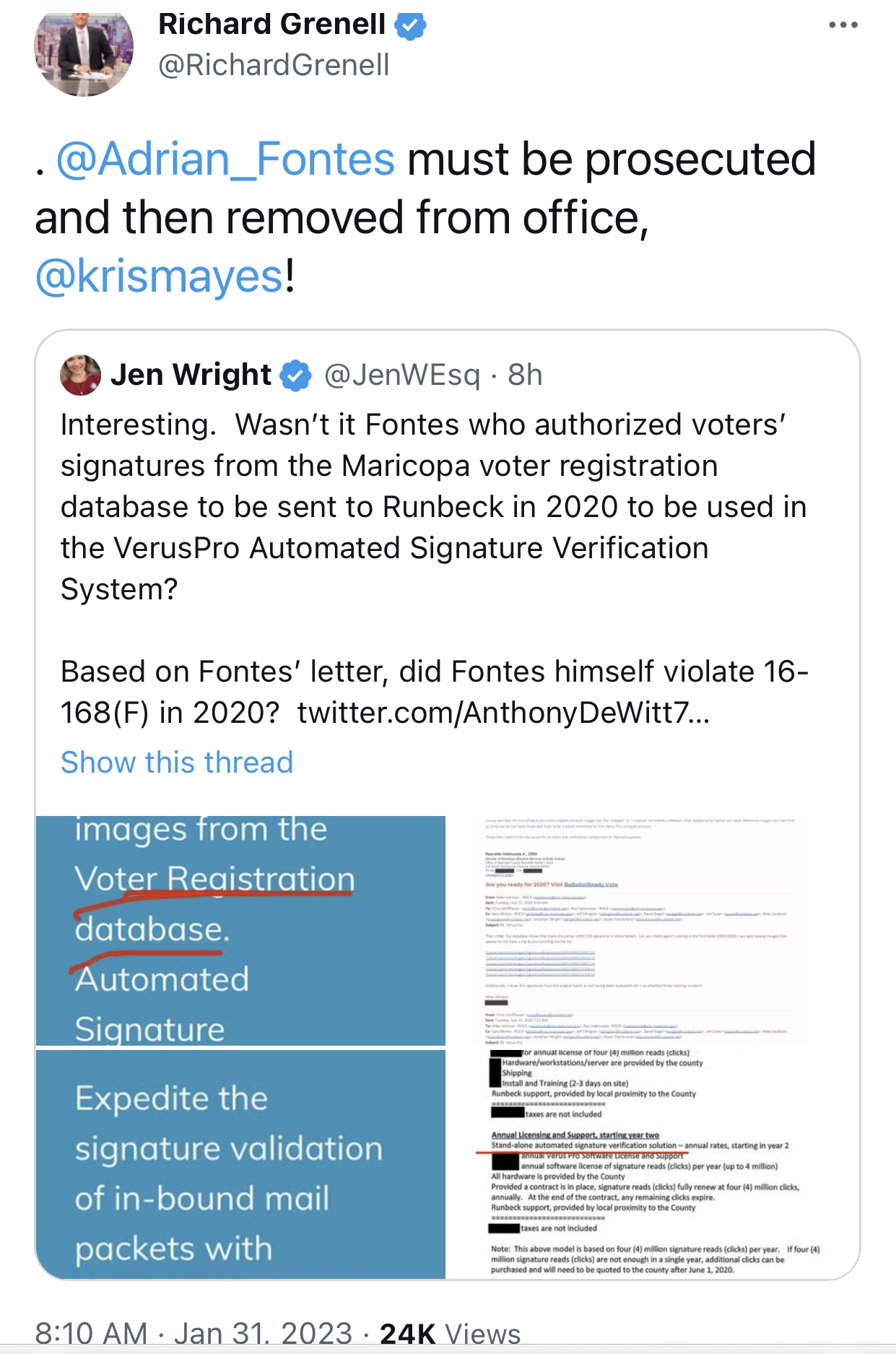Click the 8h timestamp on quoted tweet

pos(525,375)
